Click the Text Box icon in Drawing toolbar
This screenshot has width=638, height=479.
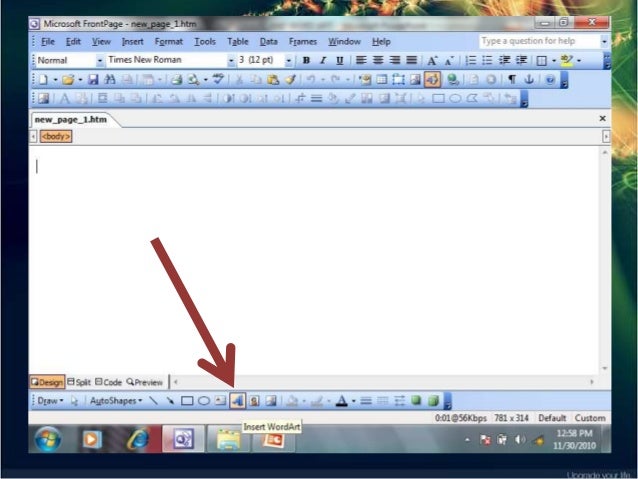tap(220, 400)
